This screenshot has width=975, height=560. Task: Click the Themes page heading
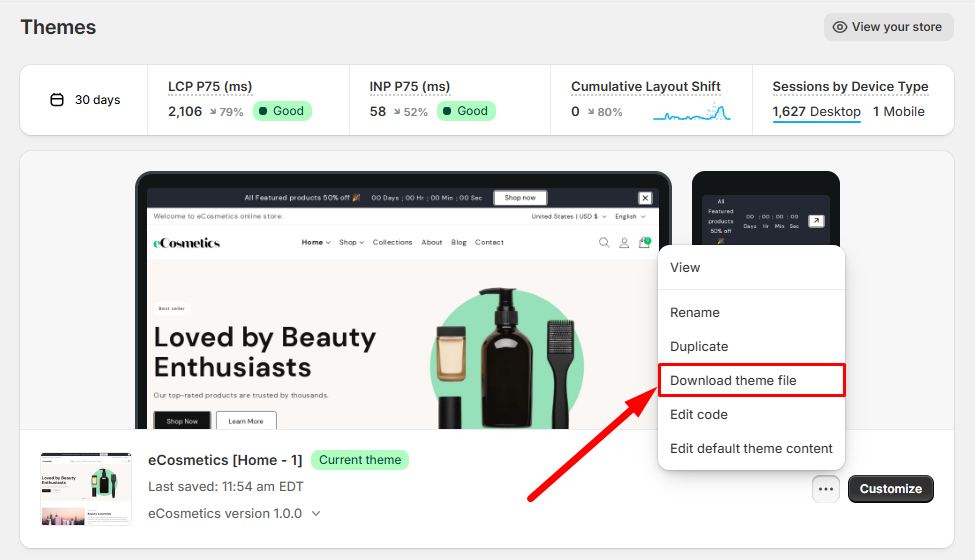click(x=58, y=27)
